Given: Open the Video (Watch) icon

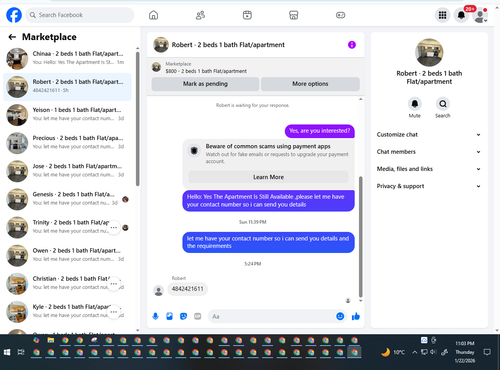Looking at the screenshot, I should [x=247, y=15].
